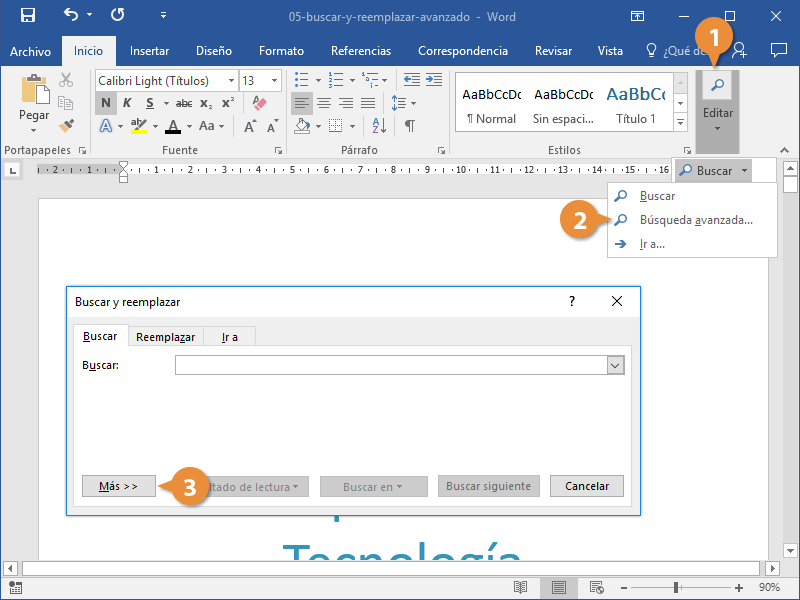Open the font name dropdown
The image size is (800, 600).
[232, 81]
